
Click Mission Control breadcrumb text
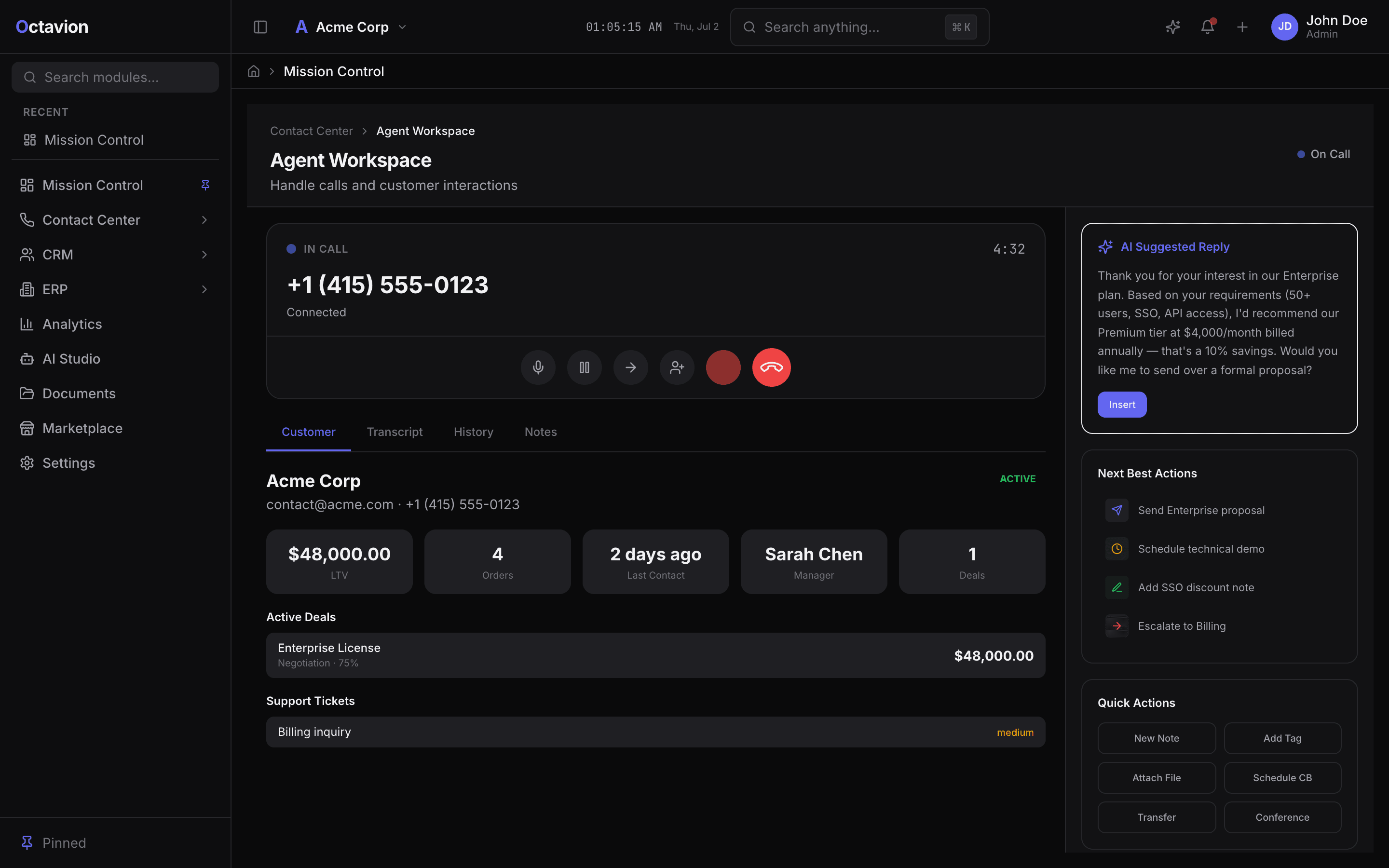[x=333, y=71]
